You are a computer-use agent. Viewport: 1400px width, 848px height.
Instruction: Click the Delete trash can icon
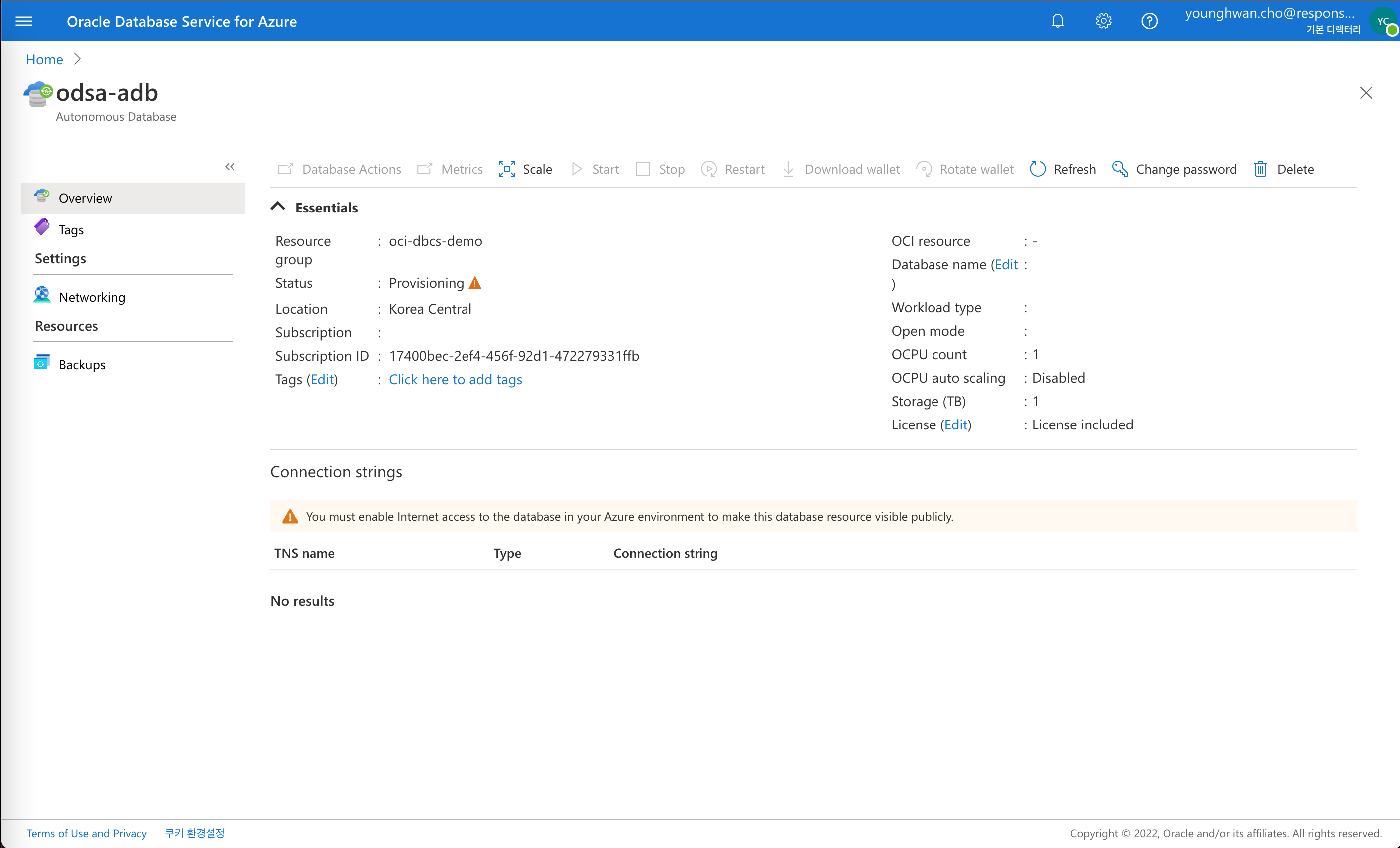pos(1261,169)
